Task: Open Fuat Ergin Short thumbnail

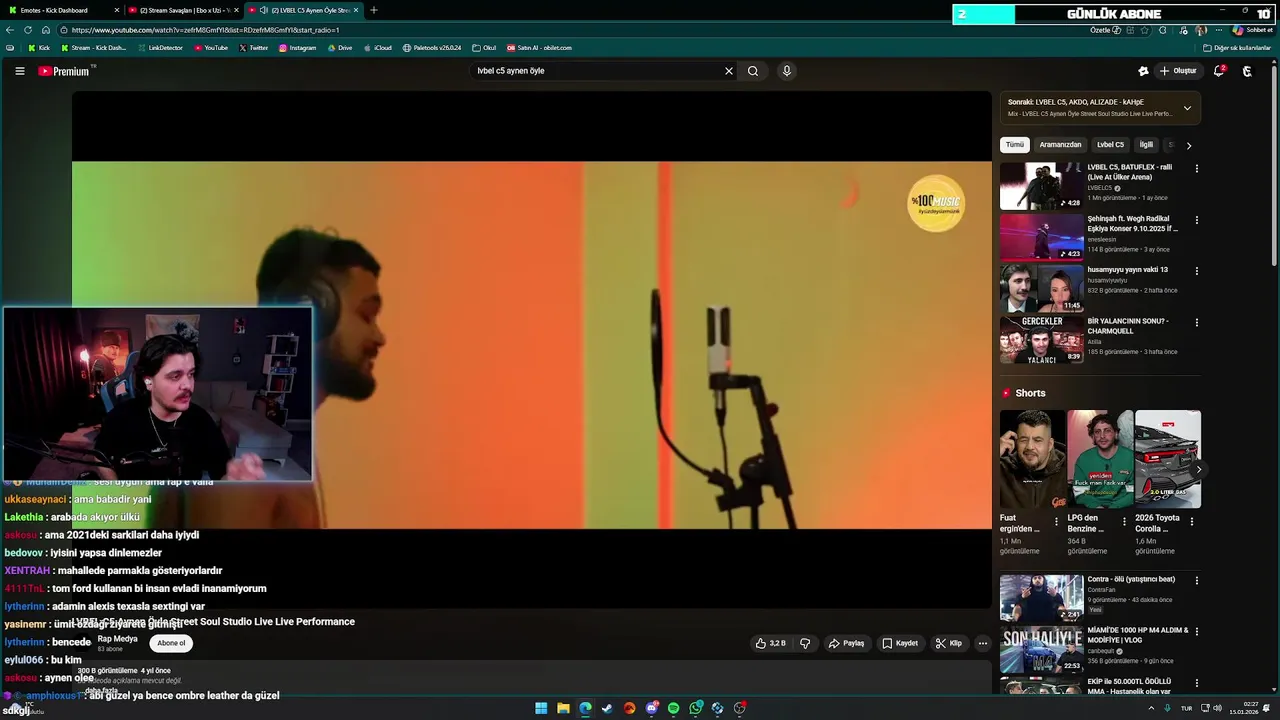Action: coord(1032,459)
